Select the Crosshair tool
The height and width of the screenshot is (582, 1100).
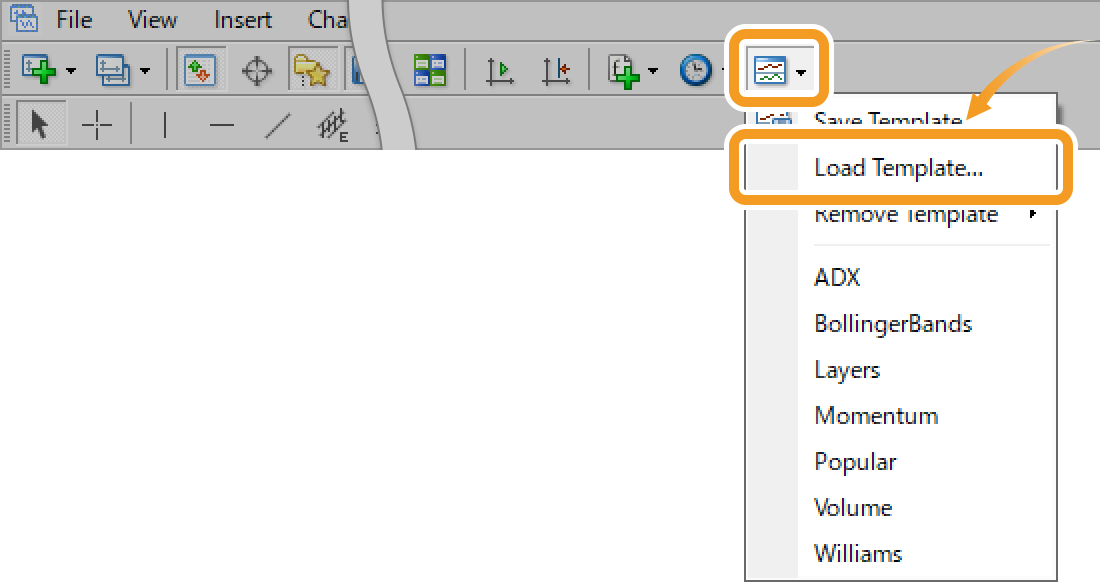tap(97, 126)
